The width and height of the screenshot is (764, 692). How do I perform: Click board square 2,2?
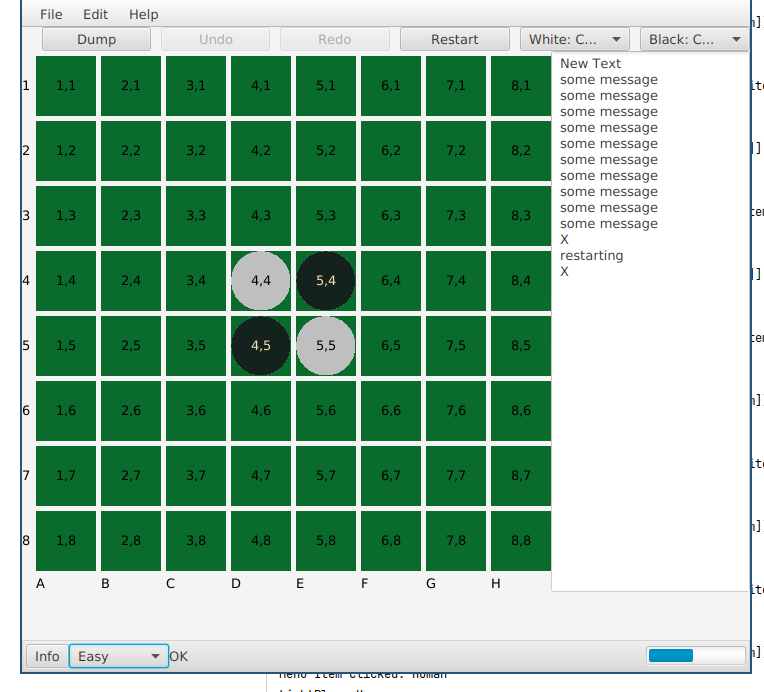(131, 151)
